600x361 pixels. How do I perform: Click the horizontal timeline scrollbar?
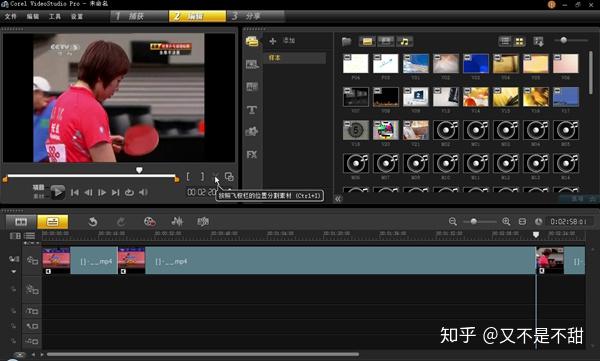pos(203,354)
